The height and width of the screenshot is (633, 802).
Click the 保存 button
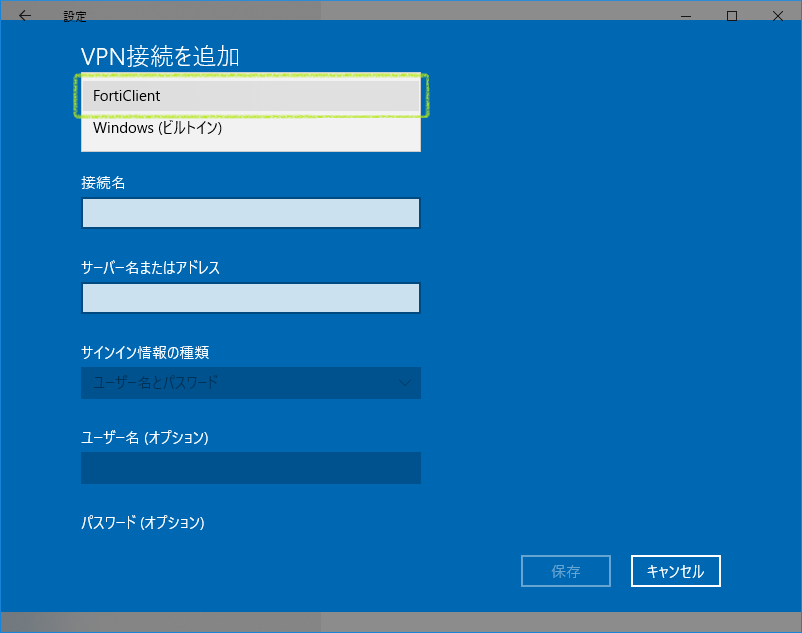[566, 571]
